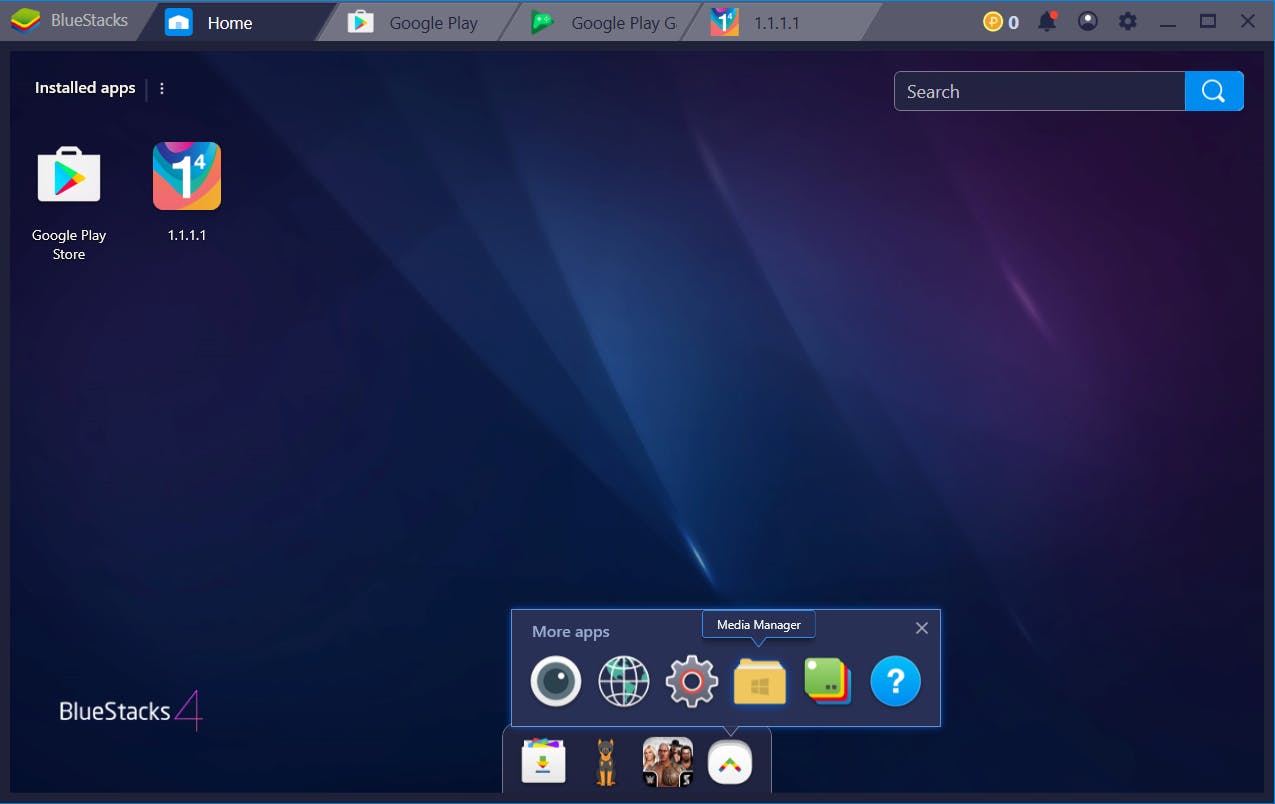1275x804 pixels.
Task: Click the search magnifier button
Action: pyautogui.click(x=1214, y=91)
